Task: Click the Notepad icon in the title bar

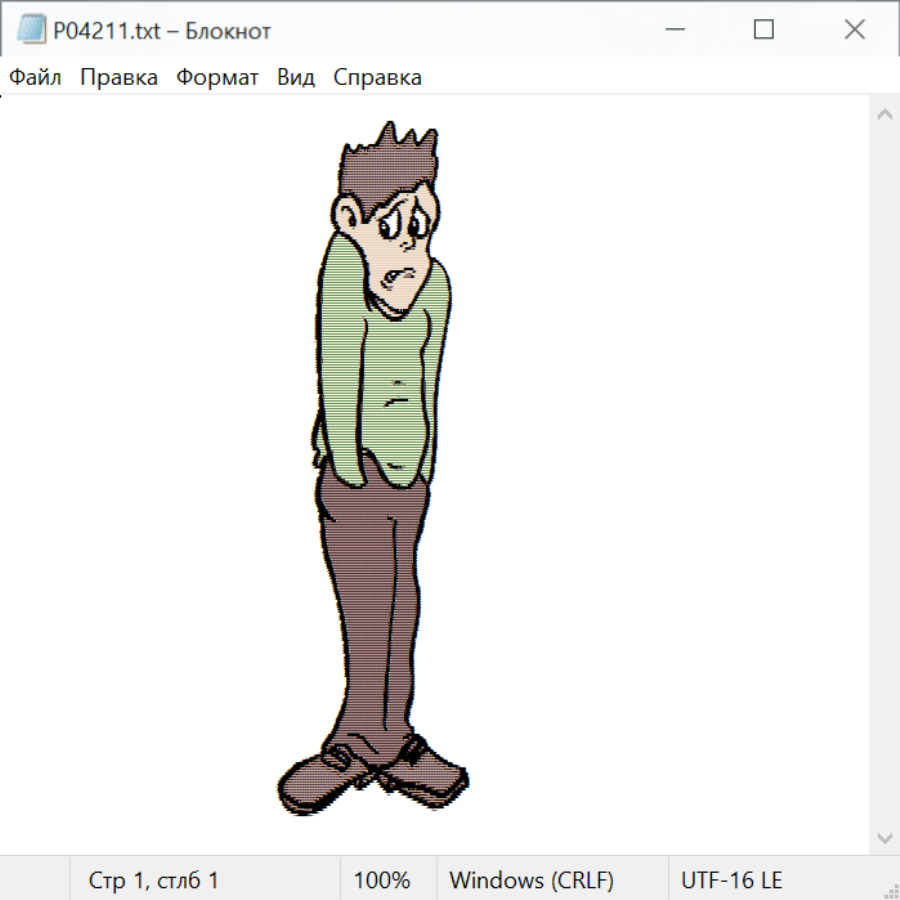Action: pos(31,30)
